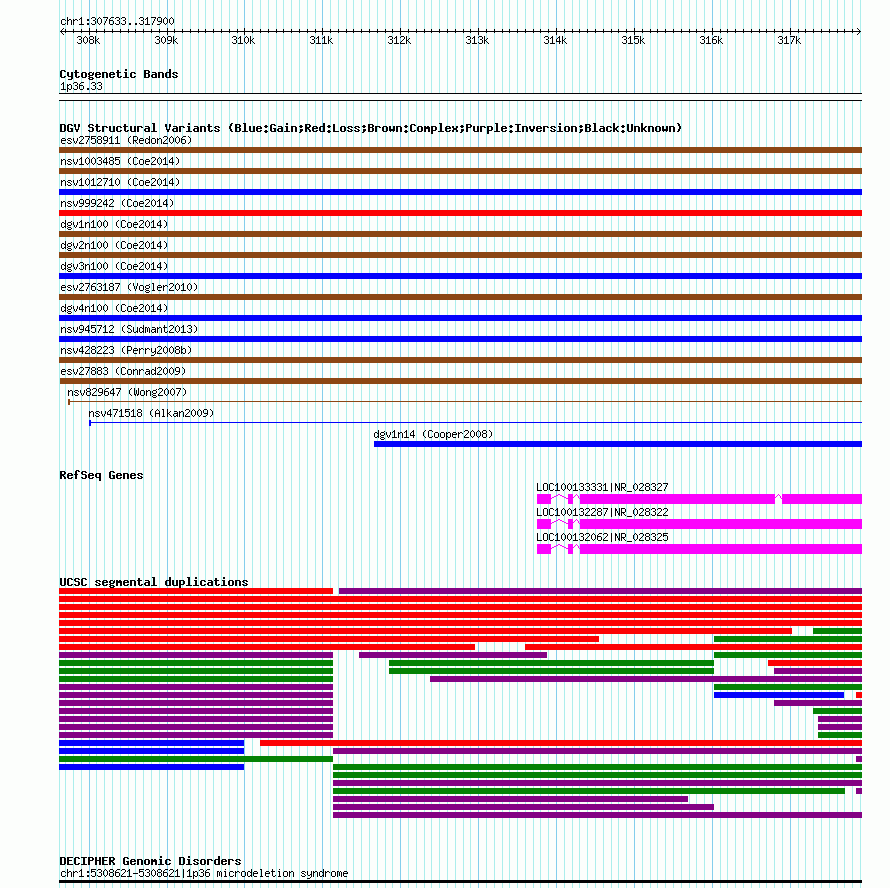Select the magenta LOC100132287 gene glyph

coord(699,524)
